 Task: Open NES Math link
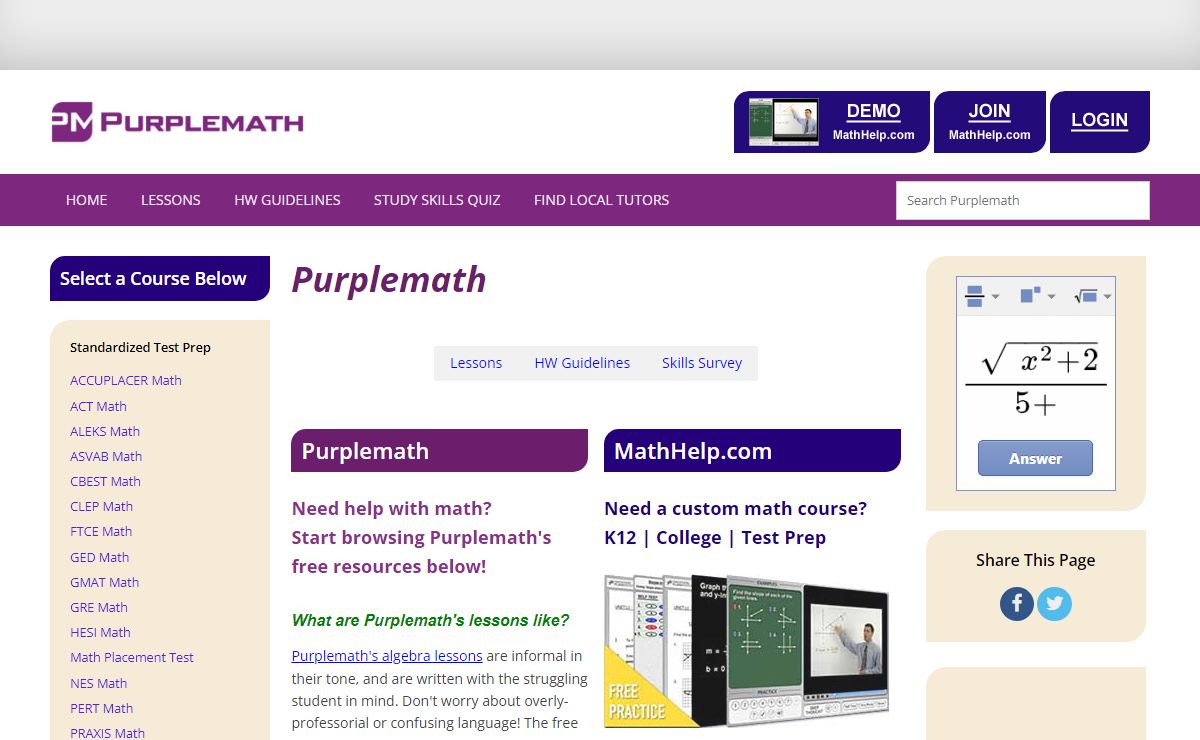pyautogui.click(x=98, y=683)
